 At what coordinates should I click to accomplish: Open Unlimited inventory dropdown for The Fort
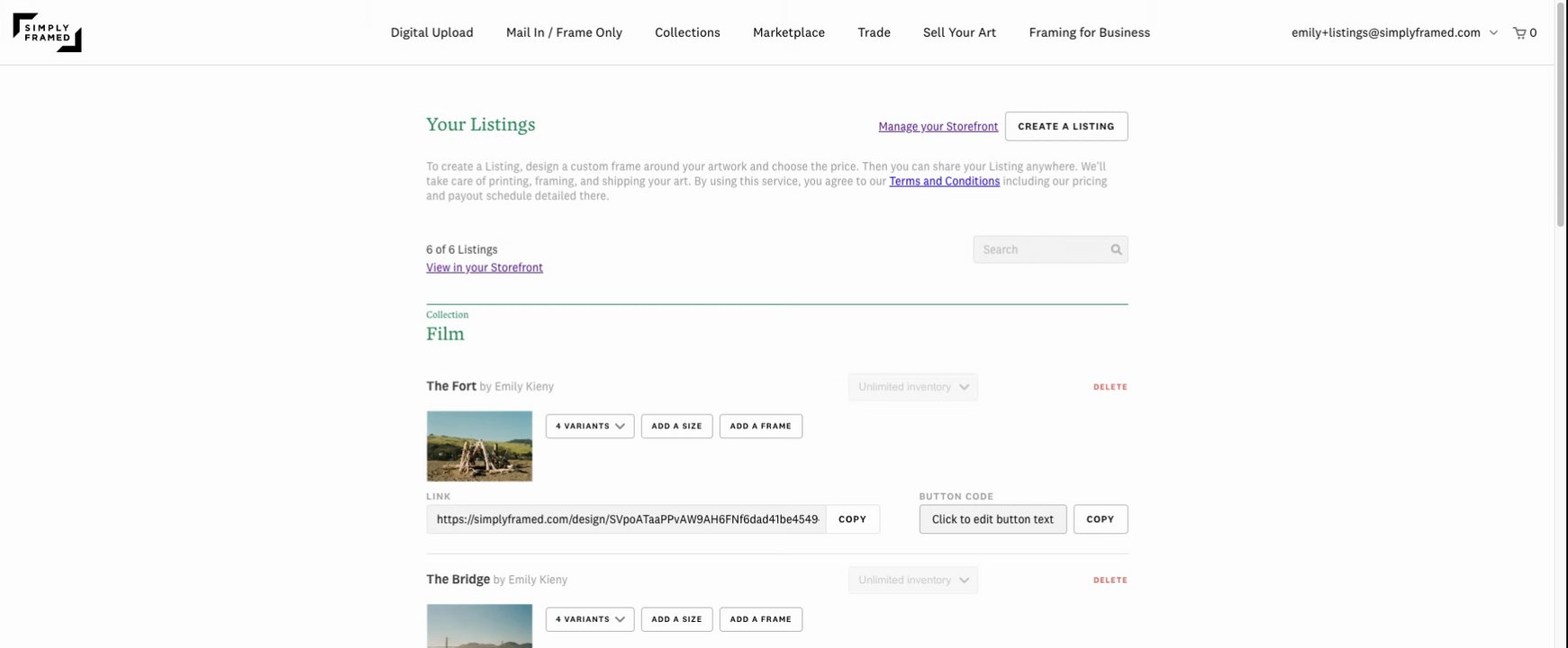click(912, 387)
